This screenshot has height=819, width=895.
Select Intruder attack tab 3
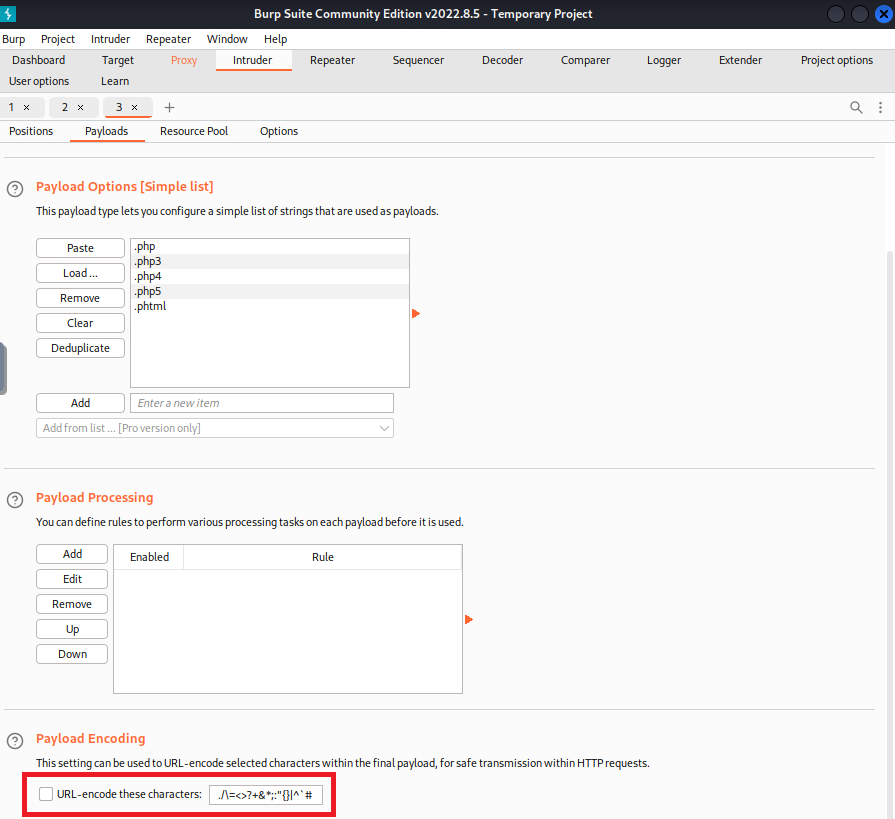(119, 107)
